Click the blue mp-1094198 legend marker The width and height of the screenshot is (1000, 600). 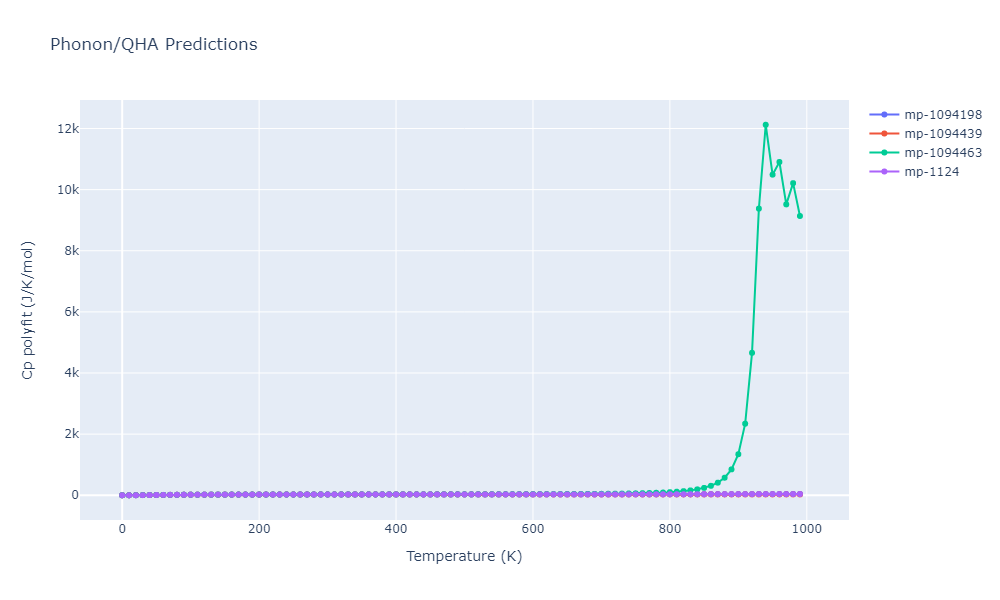point(885,115)
